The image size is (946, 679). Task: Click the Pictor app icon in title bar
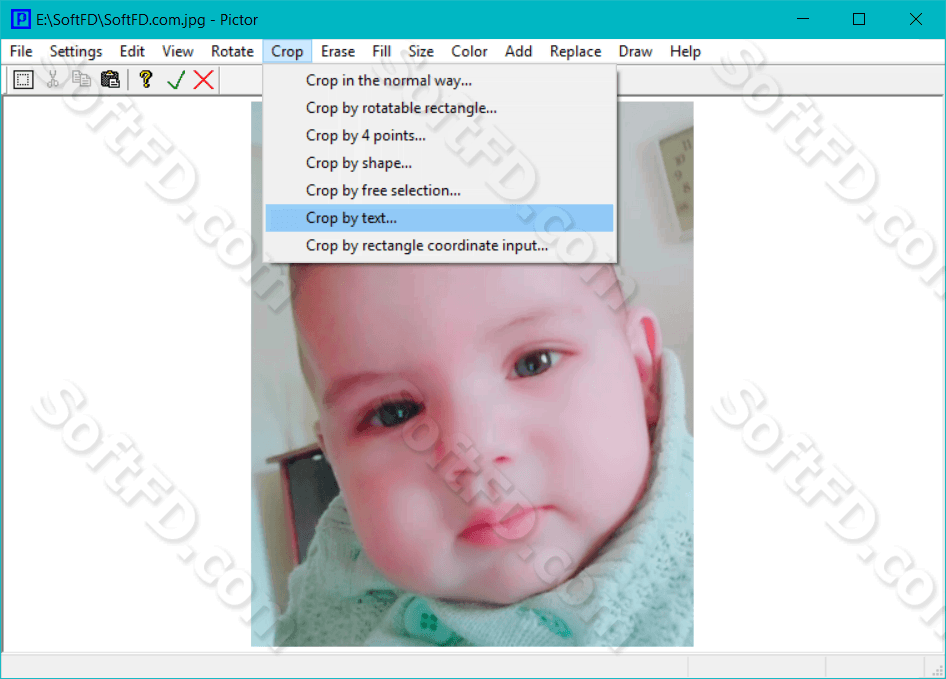coord(21,19)
